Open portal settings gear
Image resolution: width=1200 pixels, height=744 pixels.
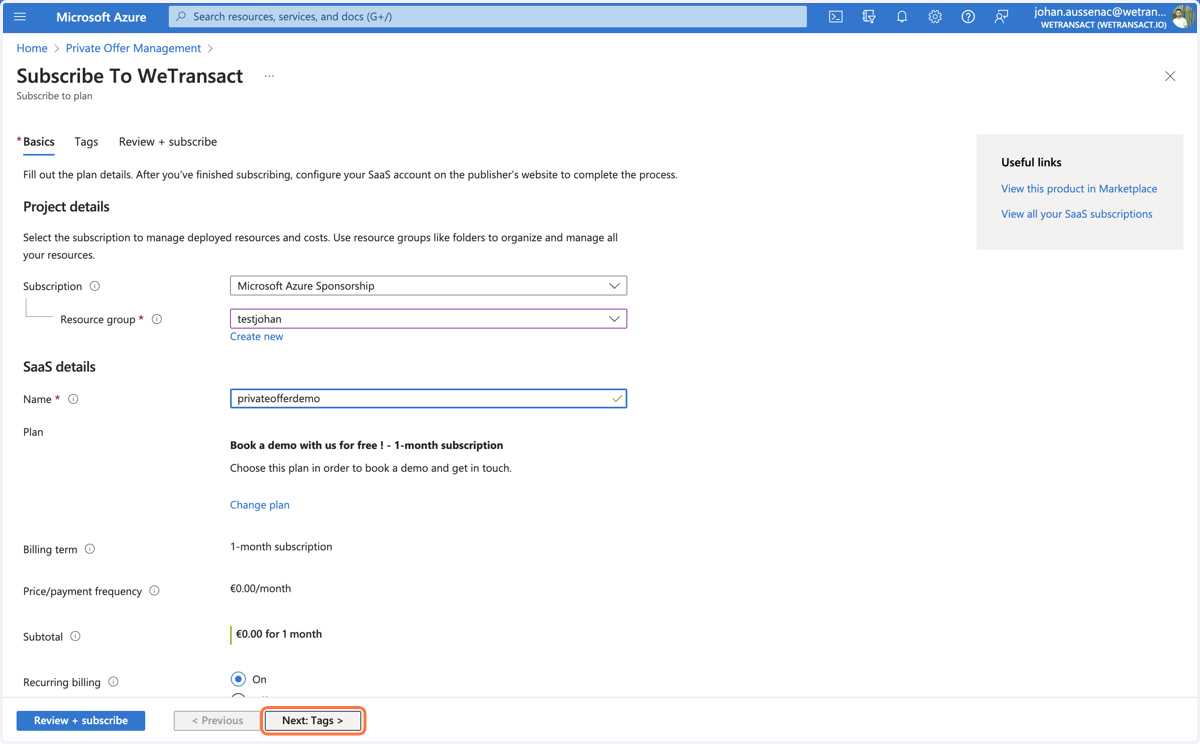[x=935, y=17]
